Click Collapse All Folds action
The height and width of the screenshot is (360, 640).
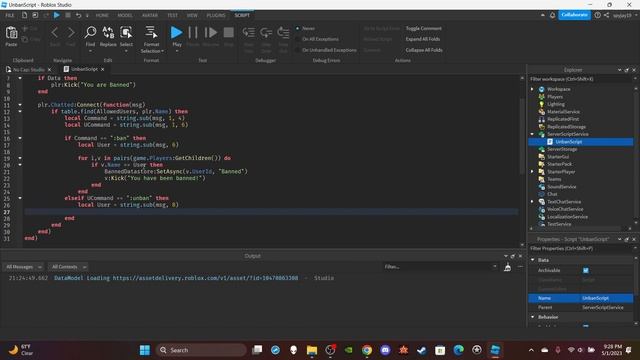click(424, 50)
